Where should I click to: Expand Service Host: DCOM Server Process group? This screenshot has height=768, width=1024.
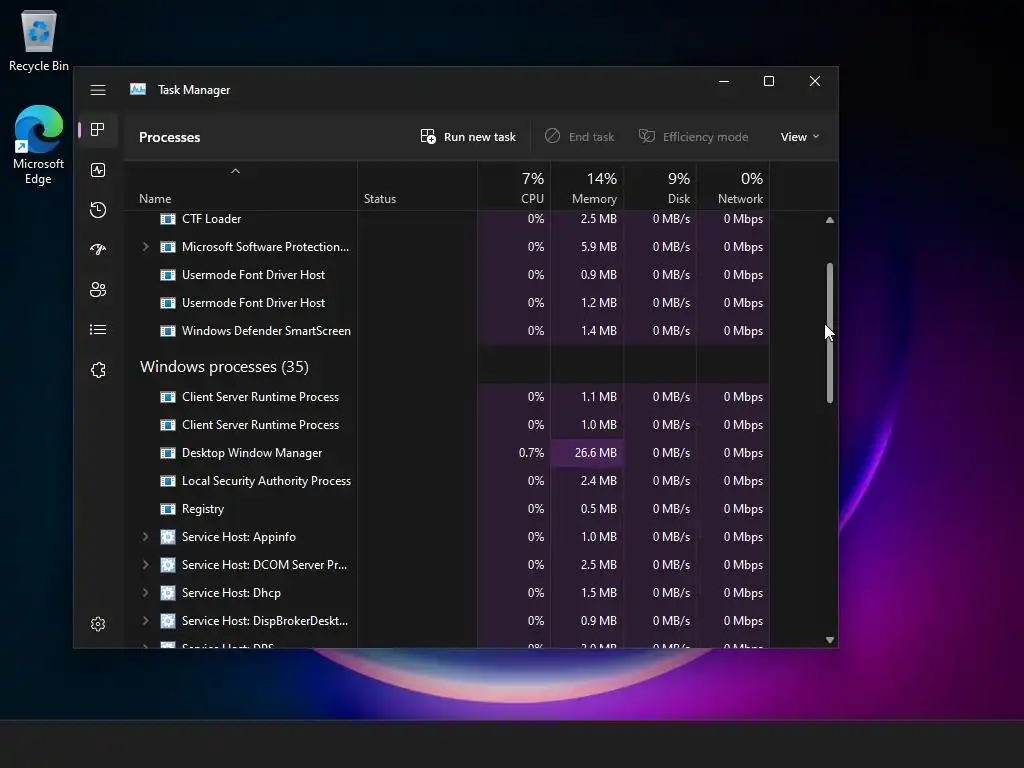click(146, 565)
